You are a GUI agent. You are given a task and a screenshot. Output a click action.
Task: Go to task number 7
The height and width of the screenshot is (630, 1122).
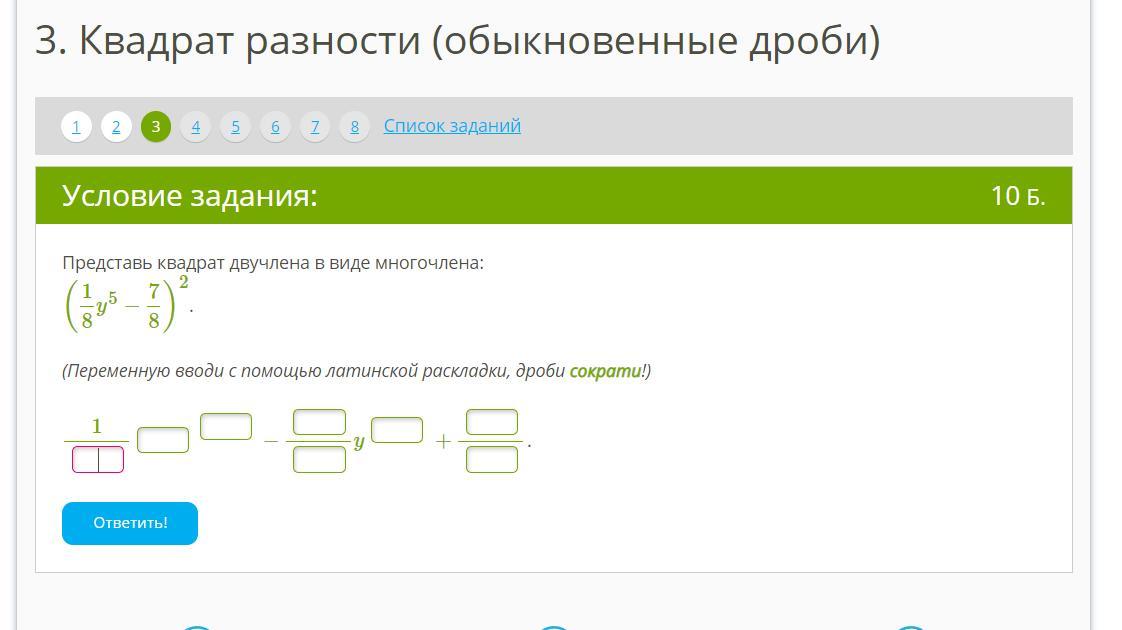[315, 127]
